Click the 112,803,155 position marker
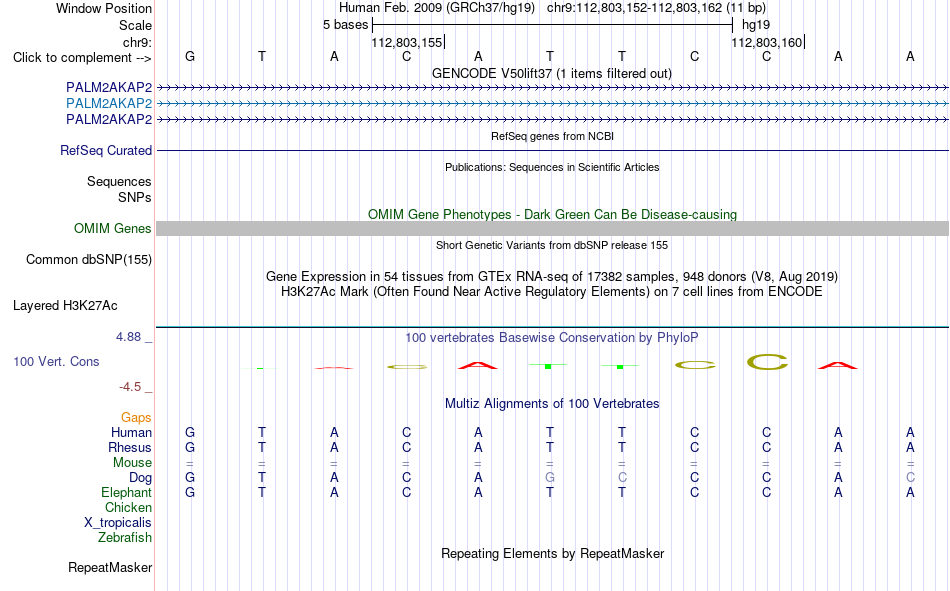Image resolution: width=950 pixels, height=591 pixels. [x=407, y=42]
